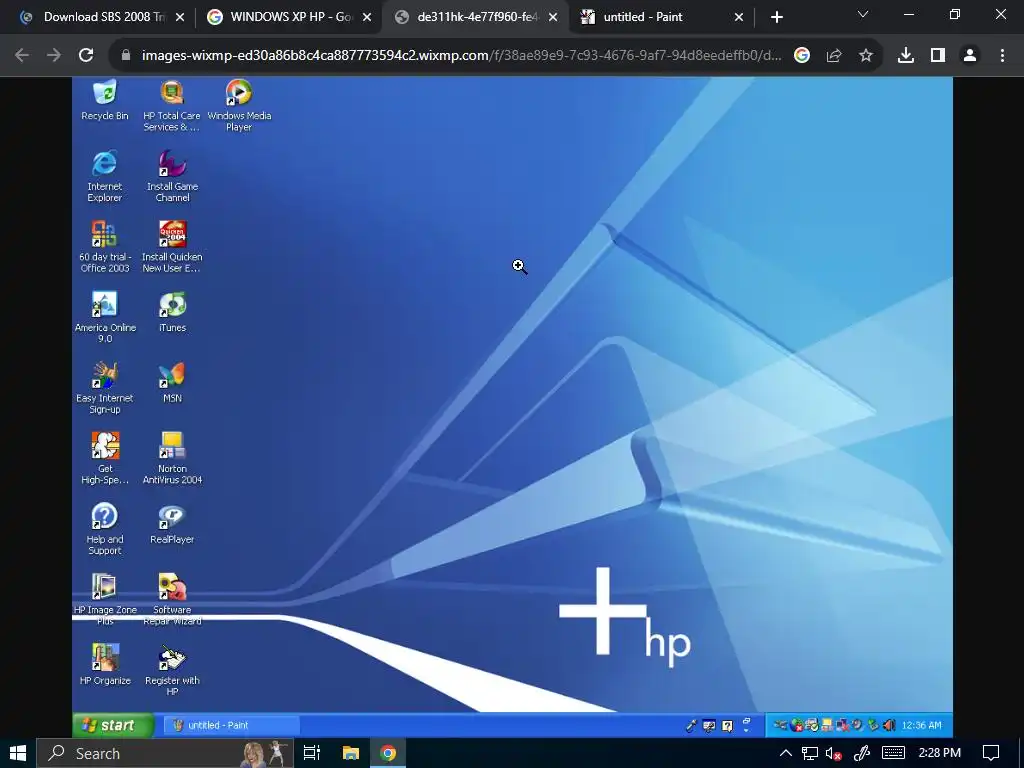This screenshot has width=1024, height=768.
Task: Click the Windows clock 2:28 PM
Action: pos(939,753)
